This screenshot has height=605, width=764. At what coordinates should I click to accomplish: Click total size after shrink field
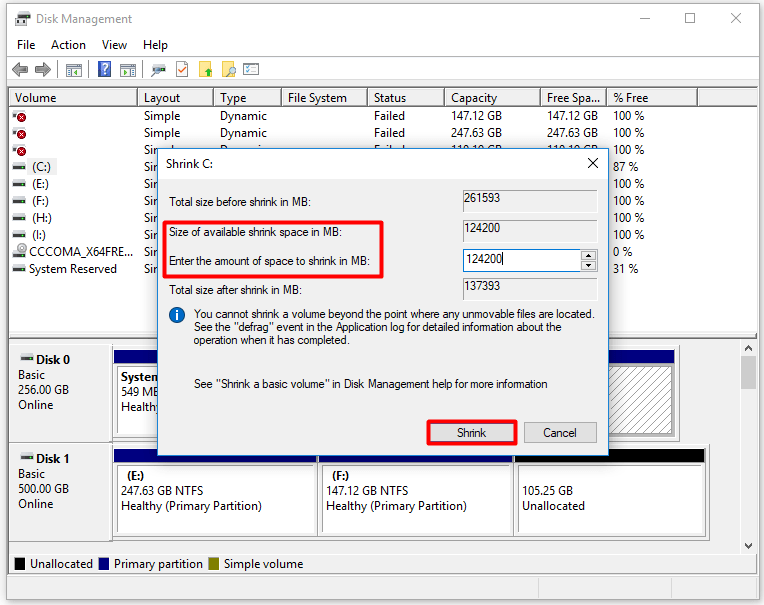click(530, 289)
